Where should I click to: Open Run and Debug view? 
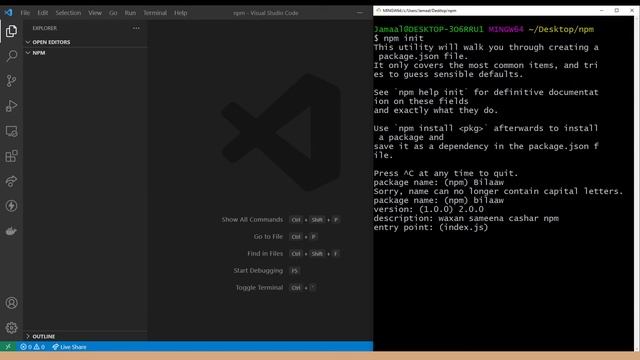coord(11,106)
